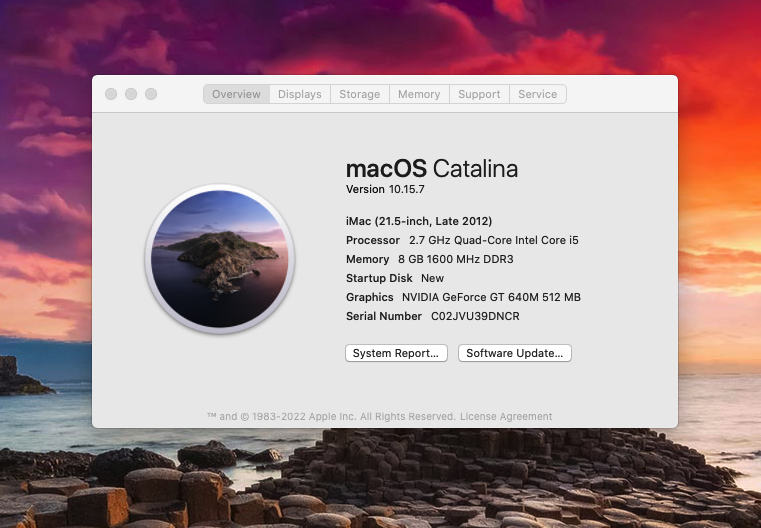761x528 pixels.
Task: Select the Memory tab
Action: point(419,94)
